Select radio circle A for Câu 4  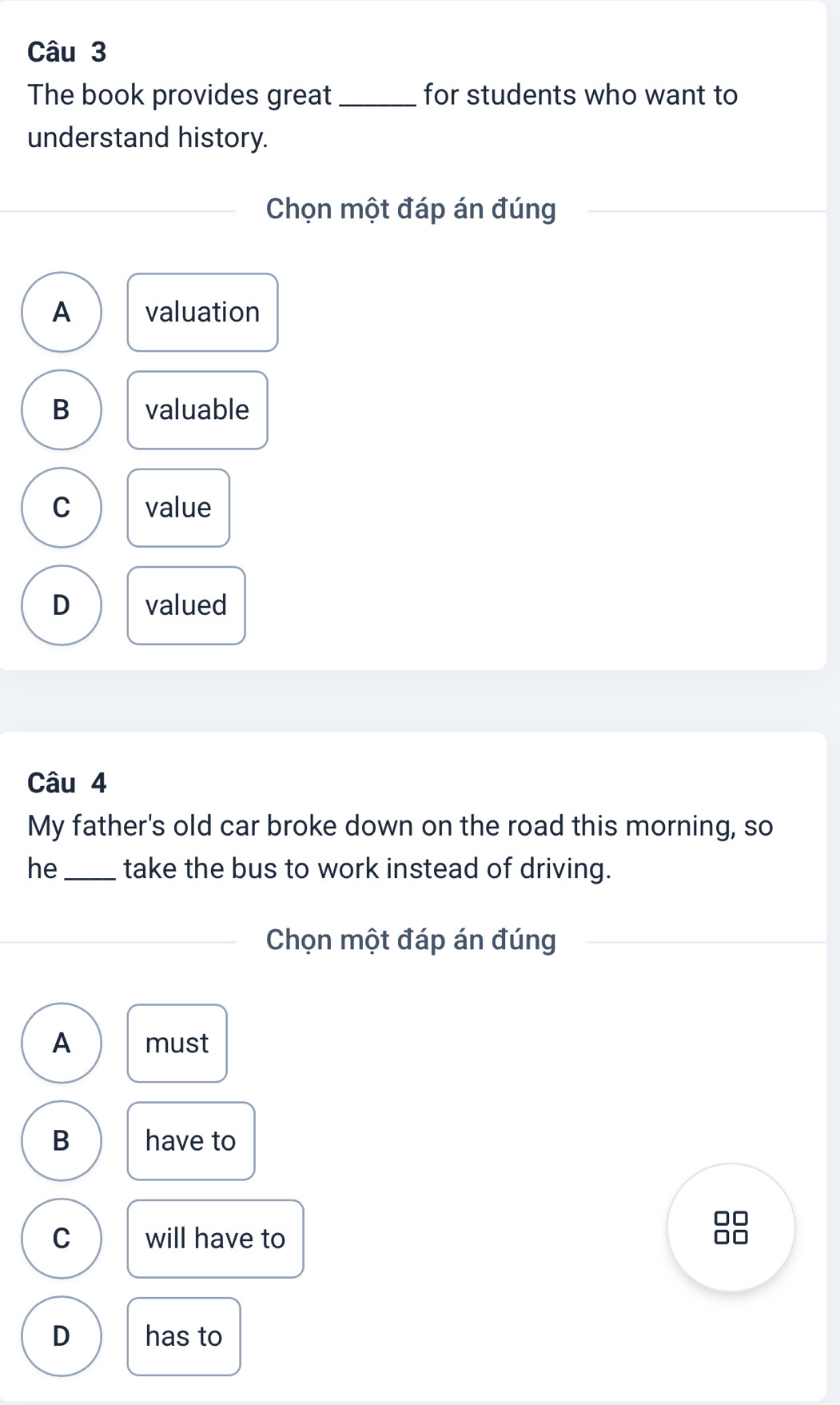coord(61,1044)
